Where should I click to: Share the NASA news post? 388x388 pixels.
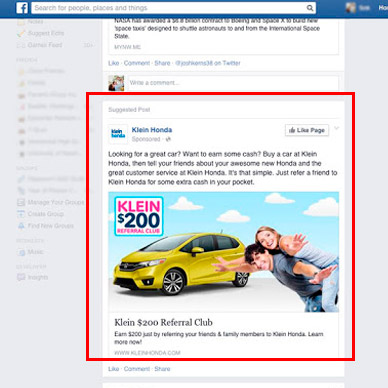coord(162,63)
